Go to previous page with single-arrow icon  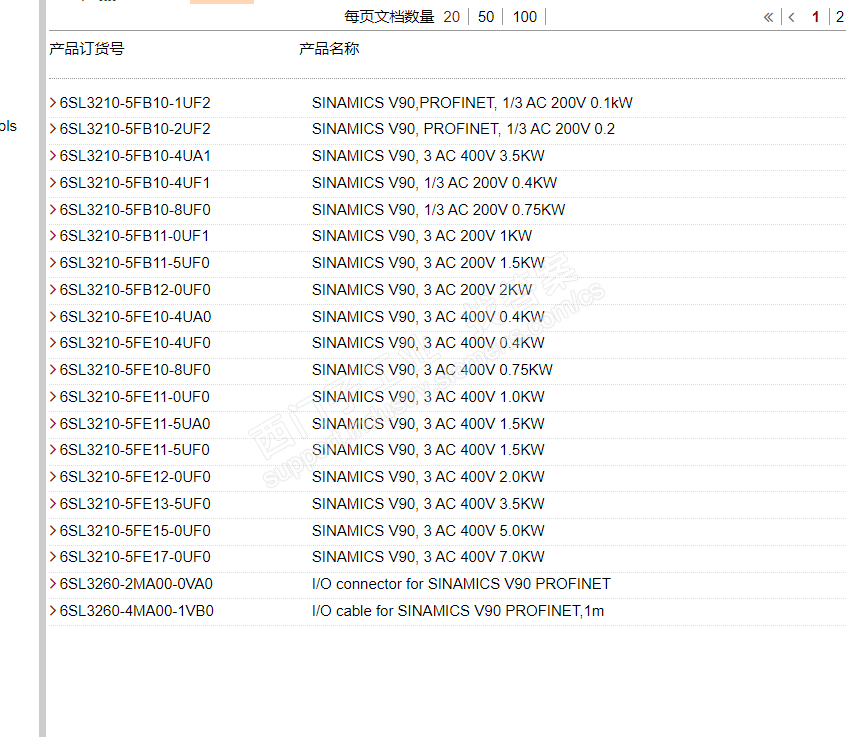(792, 17)
